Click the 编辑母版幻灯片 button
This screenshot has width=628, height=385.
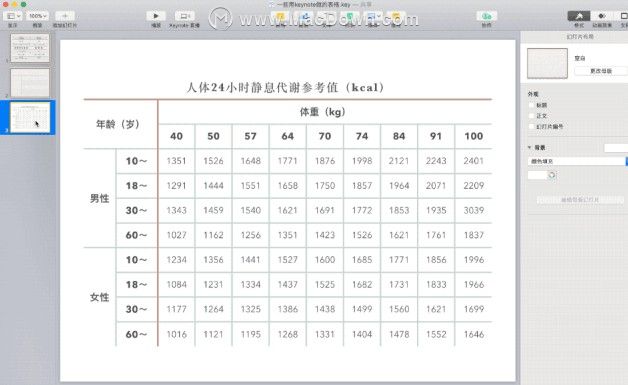[580, 200]
